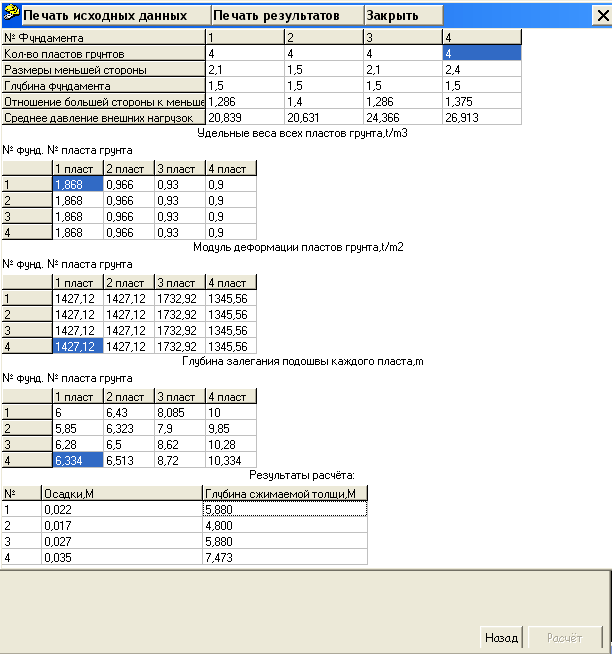
Task: Select depth cell 10,28
Action: click(231, 444)
